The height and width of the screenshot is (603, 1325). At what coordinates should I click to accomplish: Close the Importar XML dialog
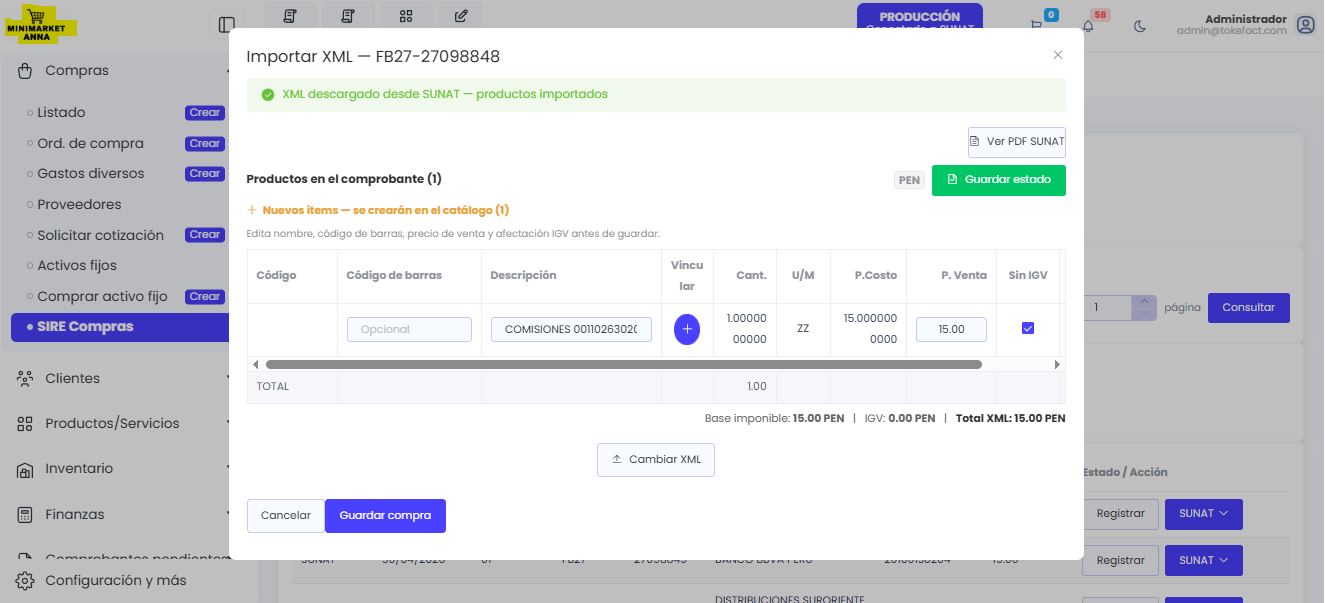pos(1058,55)
